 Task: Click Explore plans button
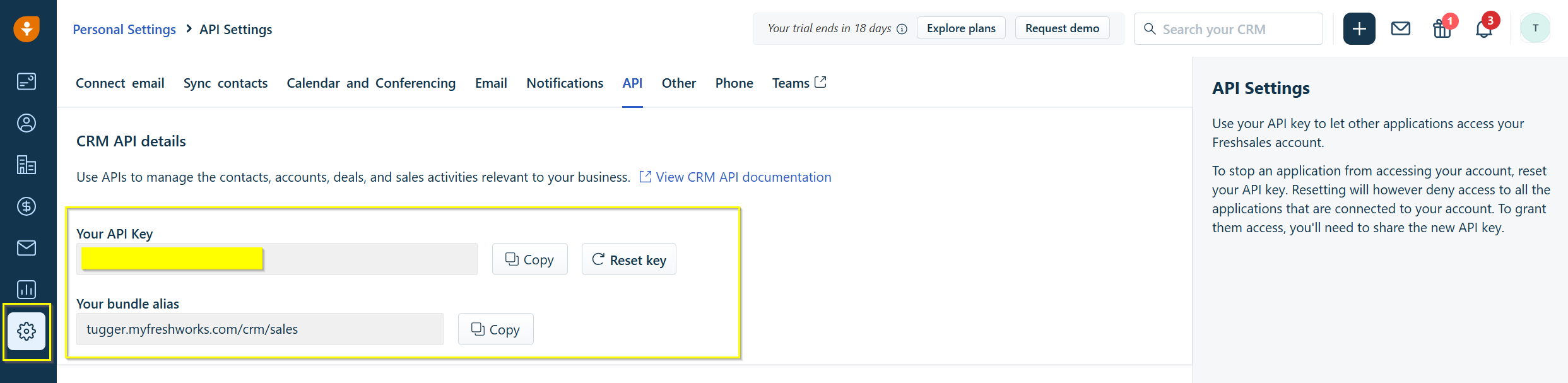point(961,28)
